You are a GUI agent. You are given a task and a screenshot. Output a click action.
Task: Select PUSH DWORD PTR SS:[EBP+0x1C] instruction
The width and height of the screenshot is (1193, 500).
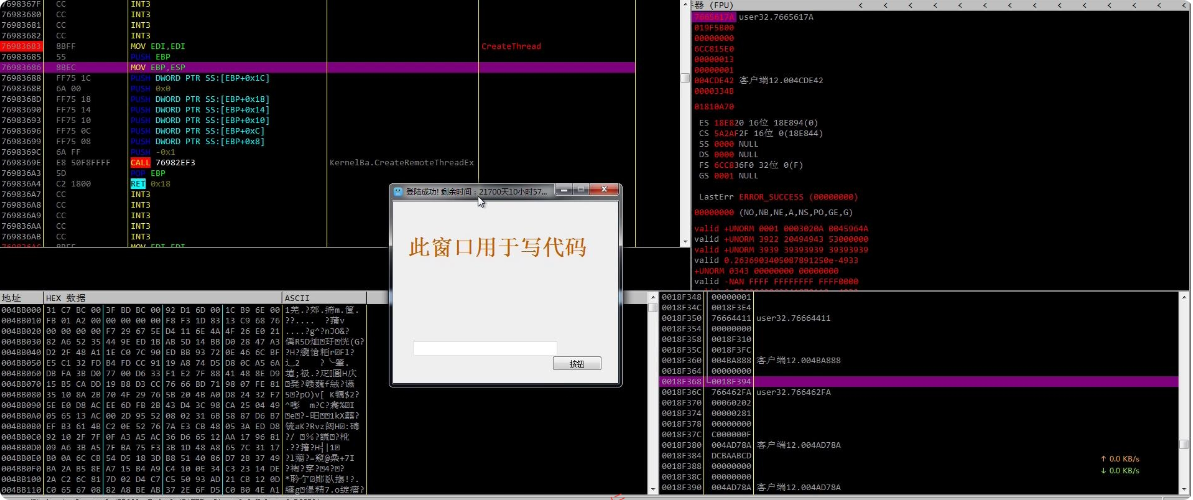(200, 78)
